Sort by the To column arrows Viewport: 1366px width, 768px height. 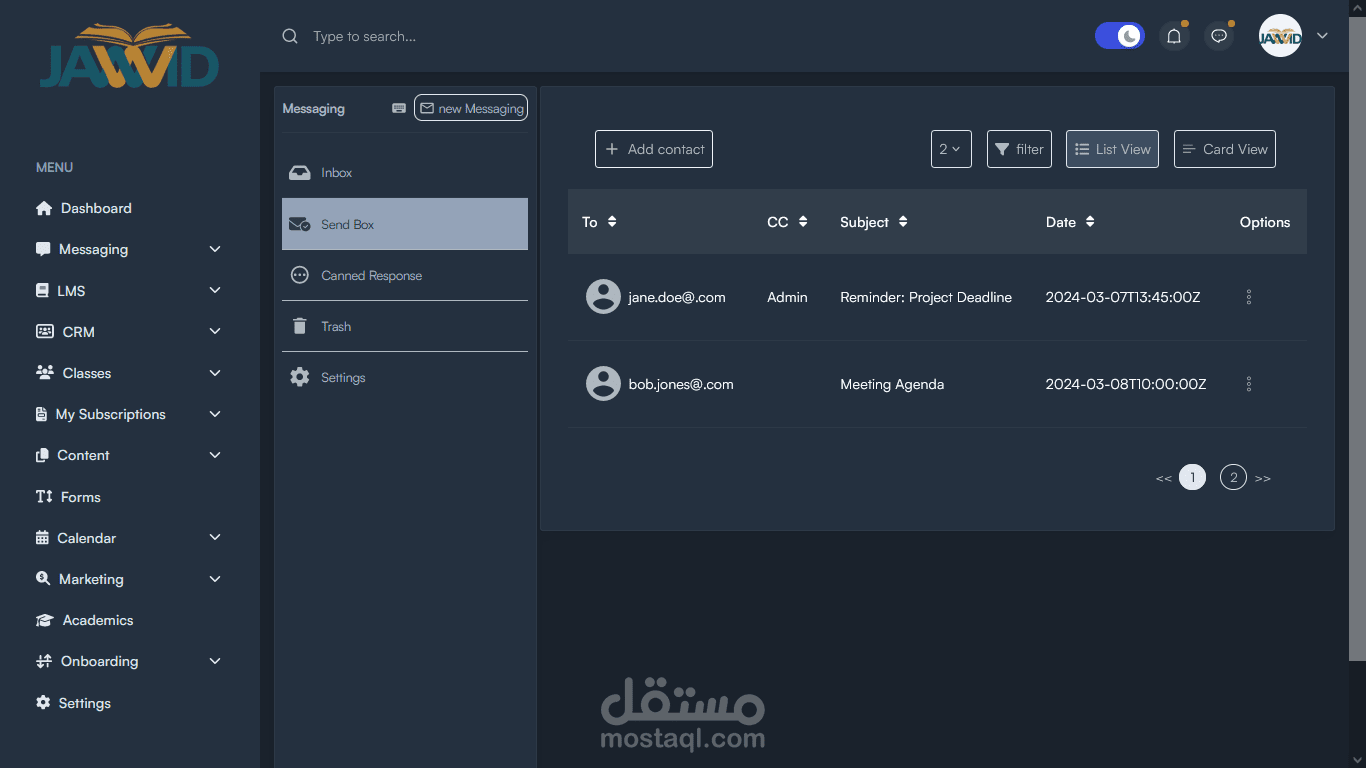(612, 222)
